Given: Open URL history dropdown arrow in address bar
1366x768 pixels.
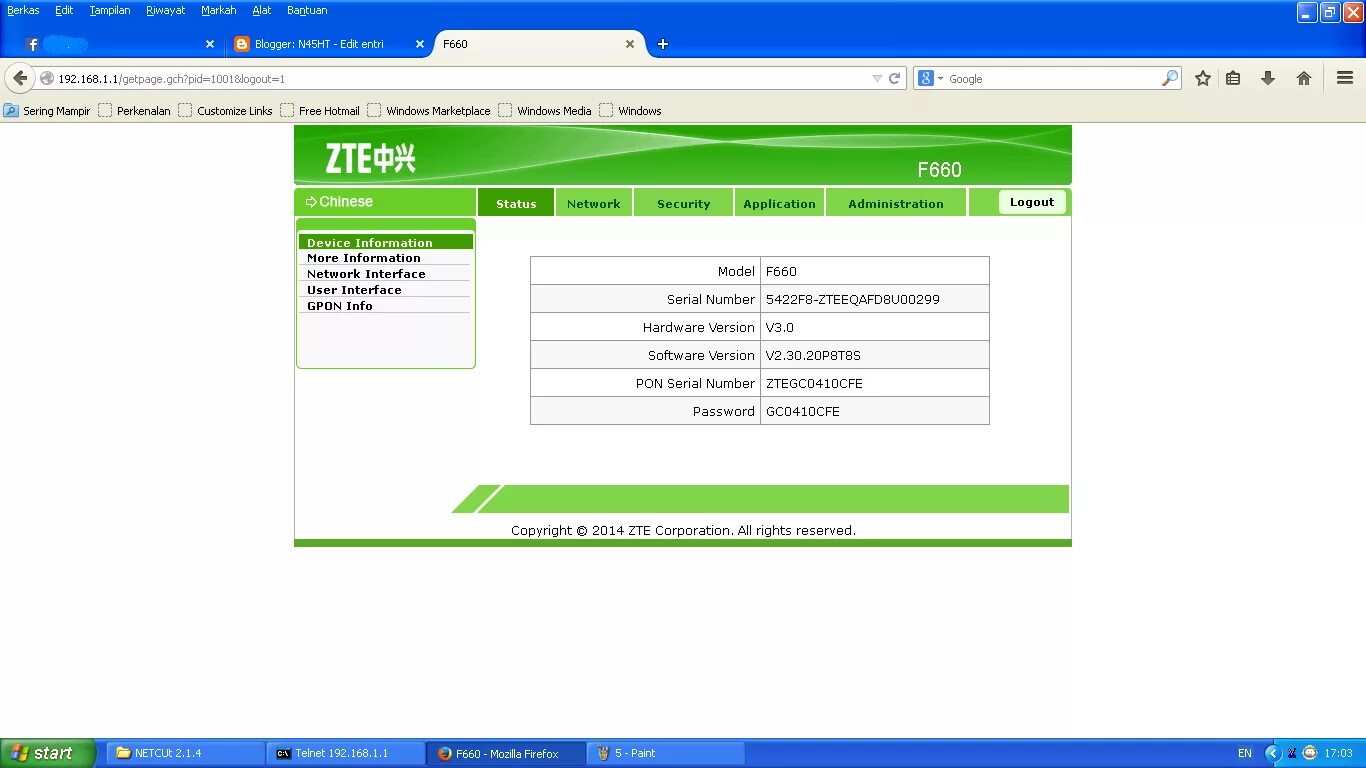Looking at the screenshot, I should pyautogui.click(x=877, y=78).
